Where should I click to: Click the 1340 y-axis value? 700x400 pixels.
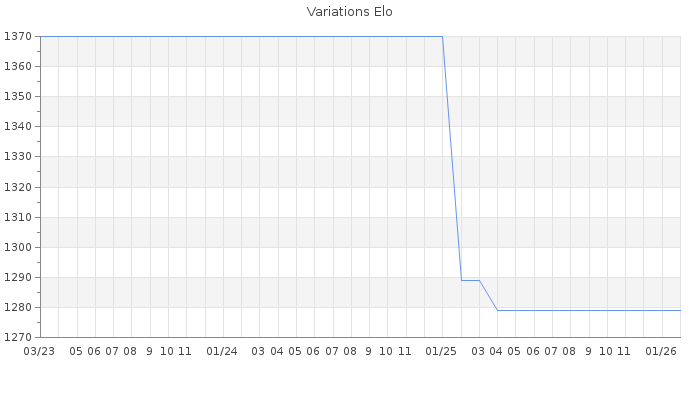click(x=18, y=126)
